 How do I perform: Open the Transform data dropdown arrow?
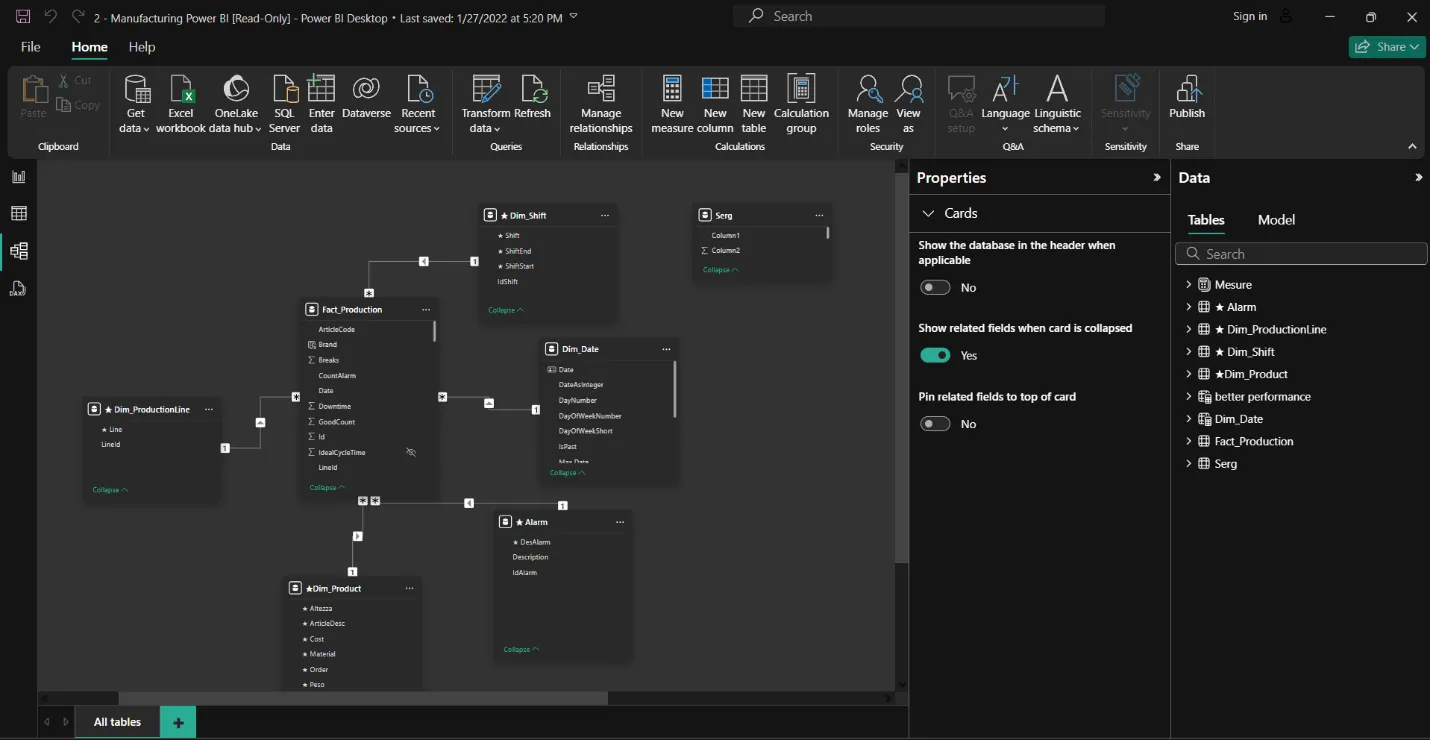486,128
